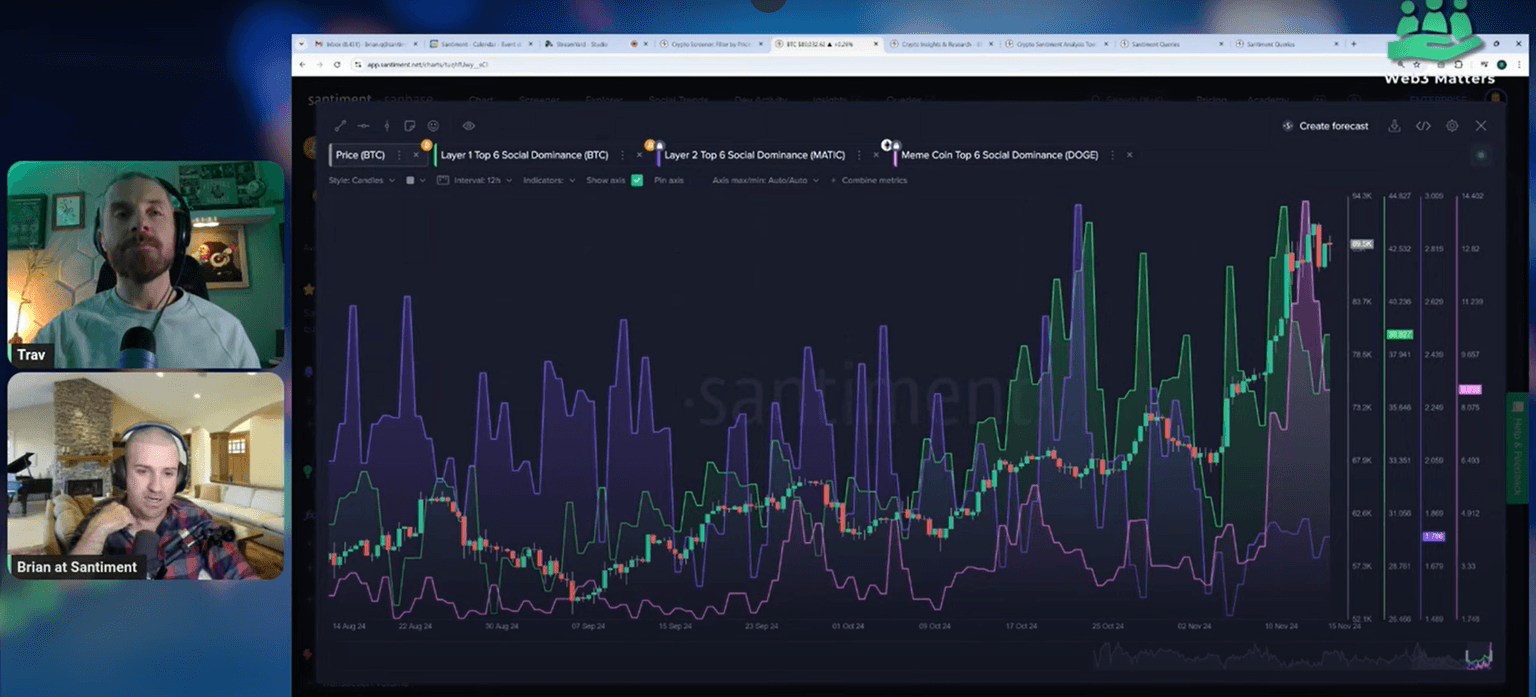
Task: Expand the Axis max/min Auto/Auto dropdown
Action: pyautogui.click(x=765, y=180)
